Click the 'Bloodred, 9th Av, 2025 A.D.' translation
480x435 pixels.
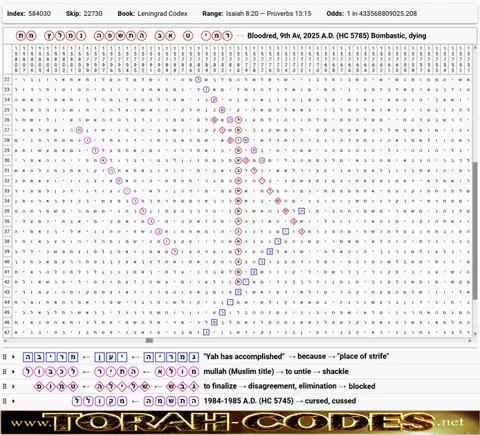click(337, 36)
